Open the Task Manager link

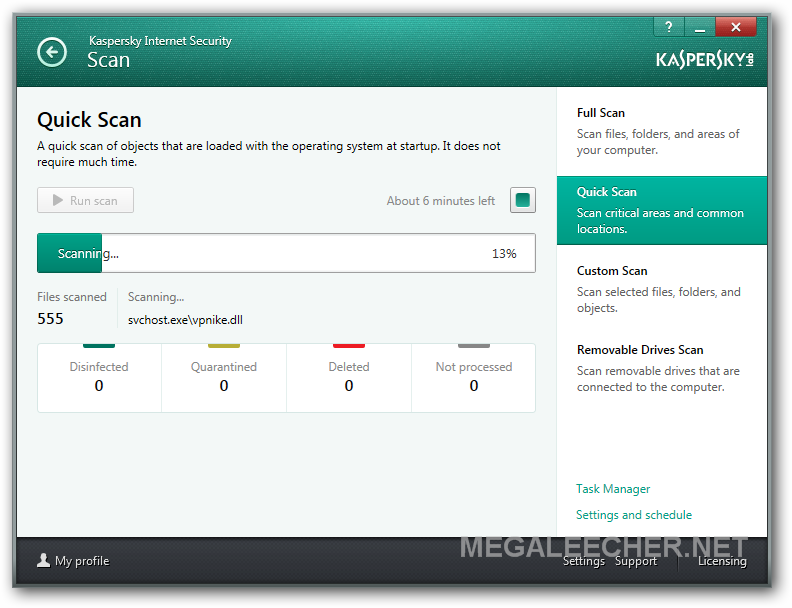[x=613, y=489]
